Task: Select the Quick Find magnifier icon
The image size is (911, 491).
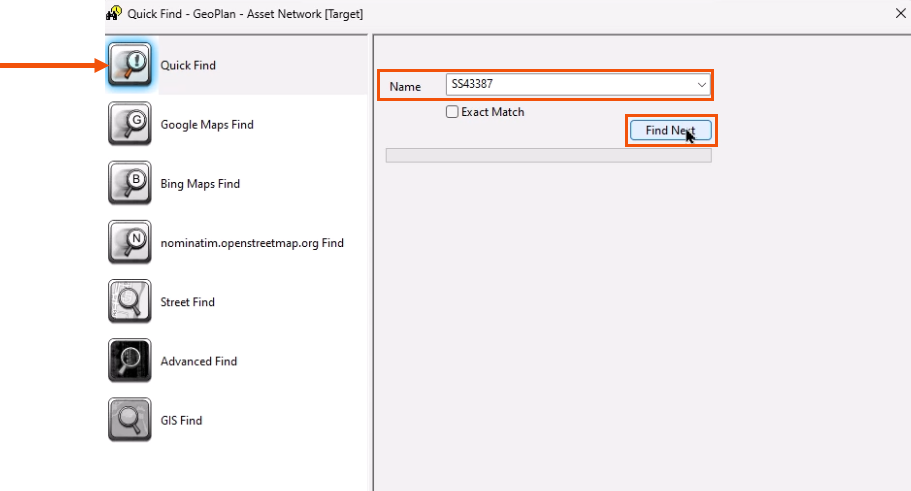Action: [130, 64]
